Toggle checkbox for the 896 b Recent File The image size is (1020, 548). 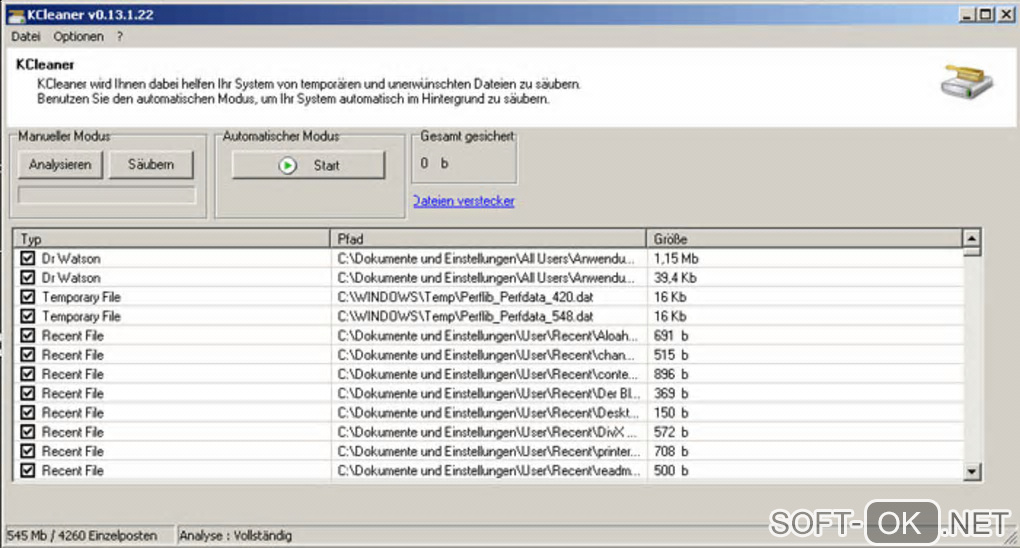tap(27, 374)
